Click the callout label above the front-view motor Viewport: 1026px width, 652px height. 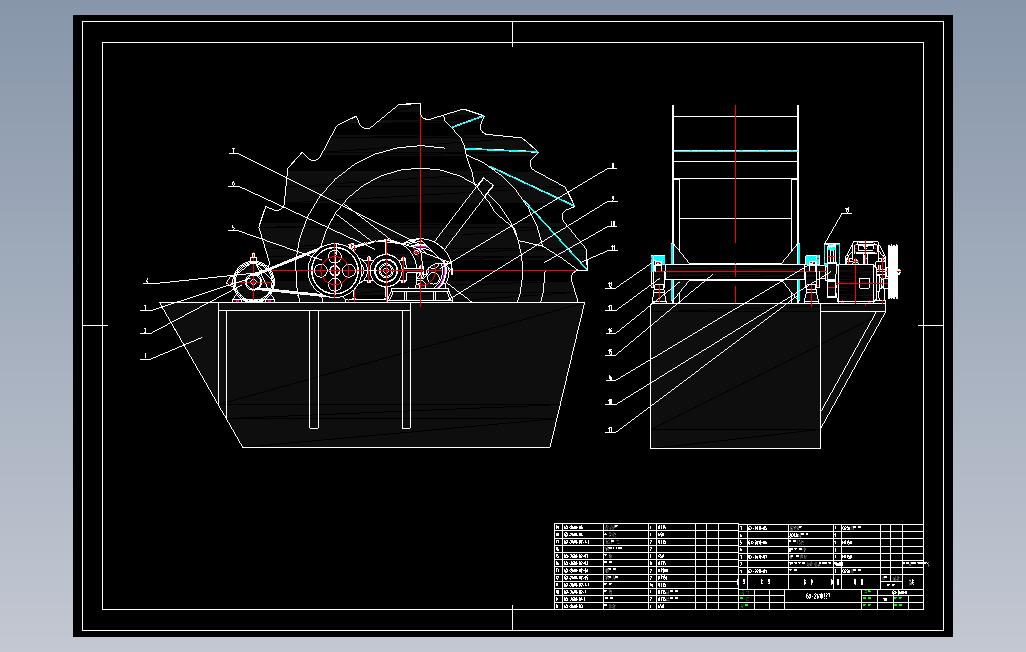tap(848, 211)
